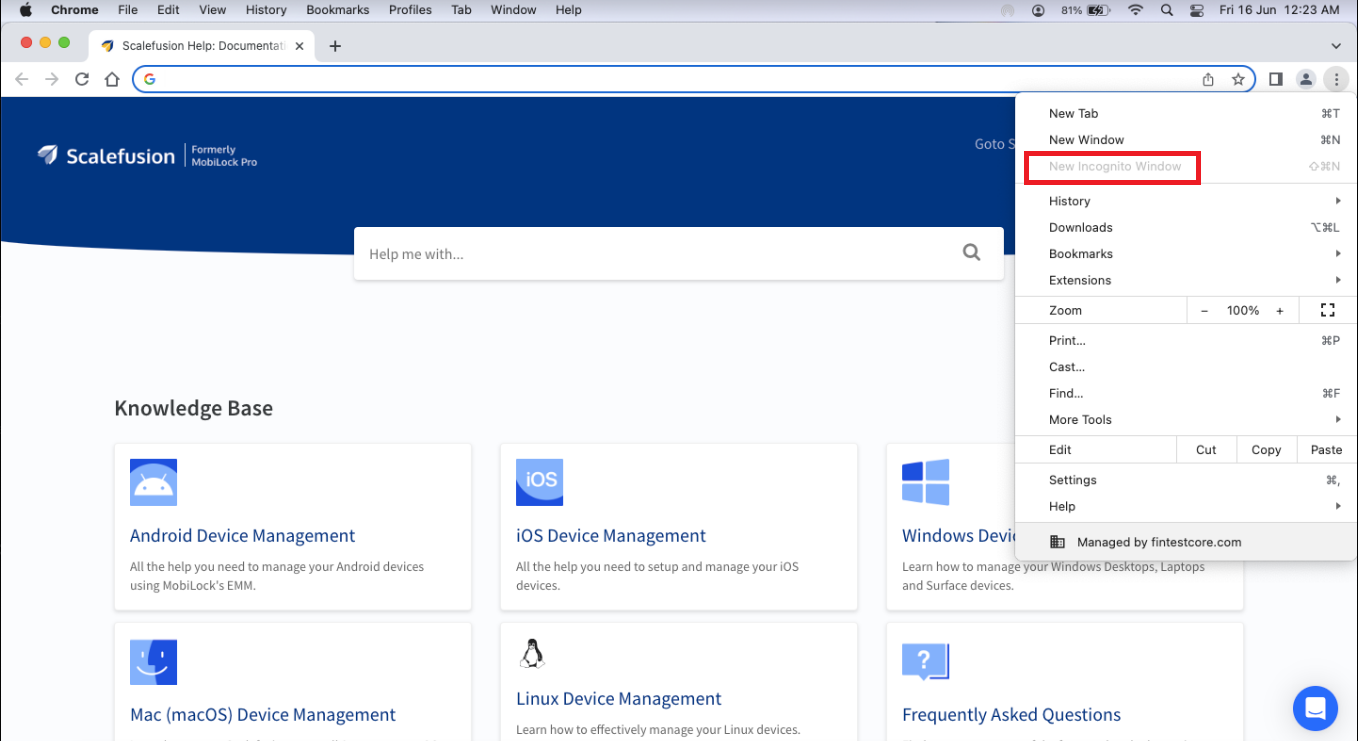Click the three-dot Chrome menu button

click(x=1336, y=79)
